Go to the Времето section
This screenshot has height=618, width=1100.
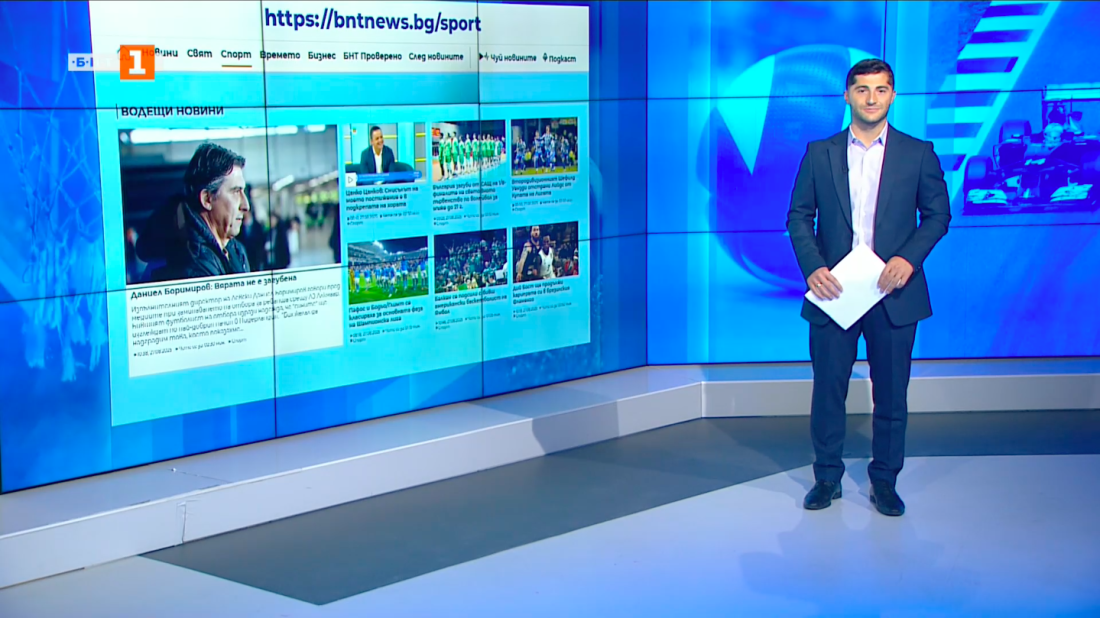[280, 55]
